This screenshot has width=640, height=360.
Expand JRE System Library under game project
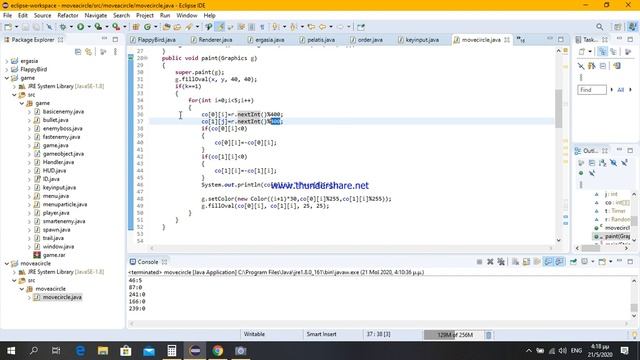(x=14, y=87)
